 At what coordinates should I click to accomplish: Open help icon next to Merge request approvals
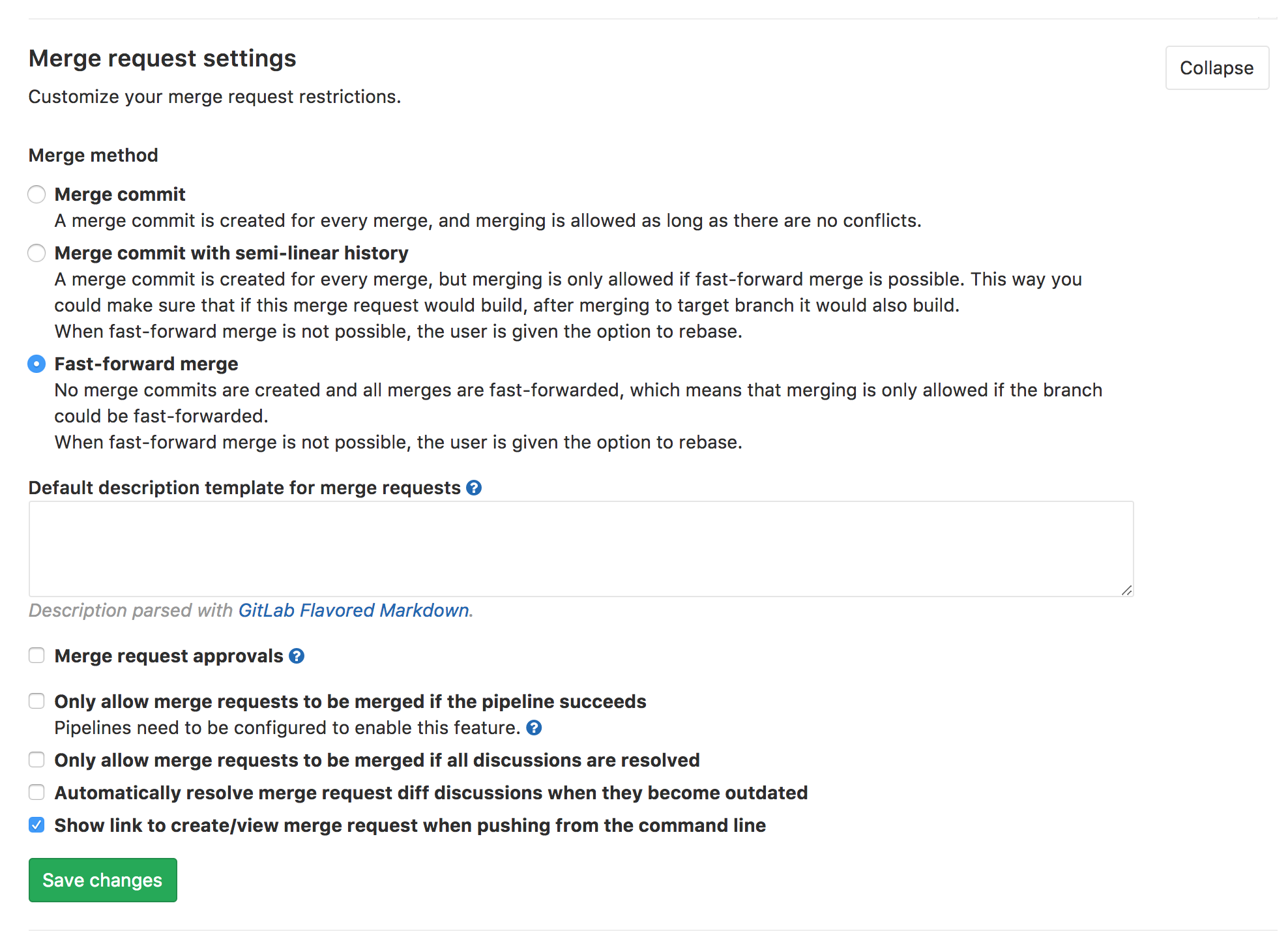pos(297,656)
